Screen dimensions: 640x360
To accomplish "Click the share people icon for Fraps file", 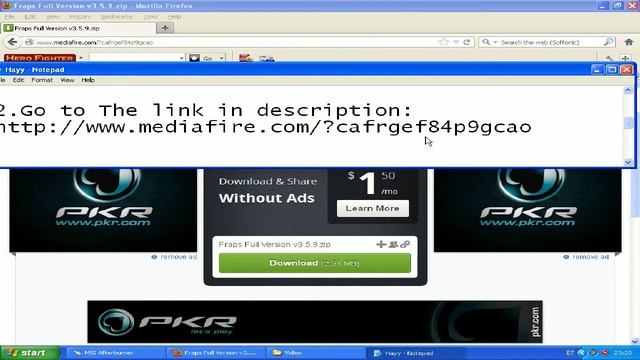I will pyautogui.click(x=393, y=244).
